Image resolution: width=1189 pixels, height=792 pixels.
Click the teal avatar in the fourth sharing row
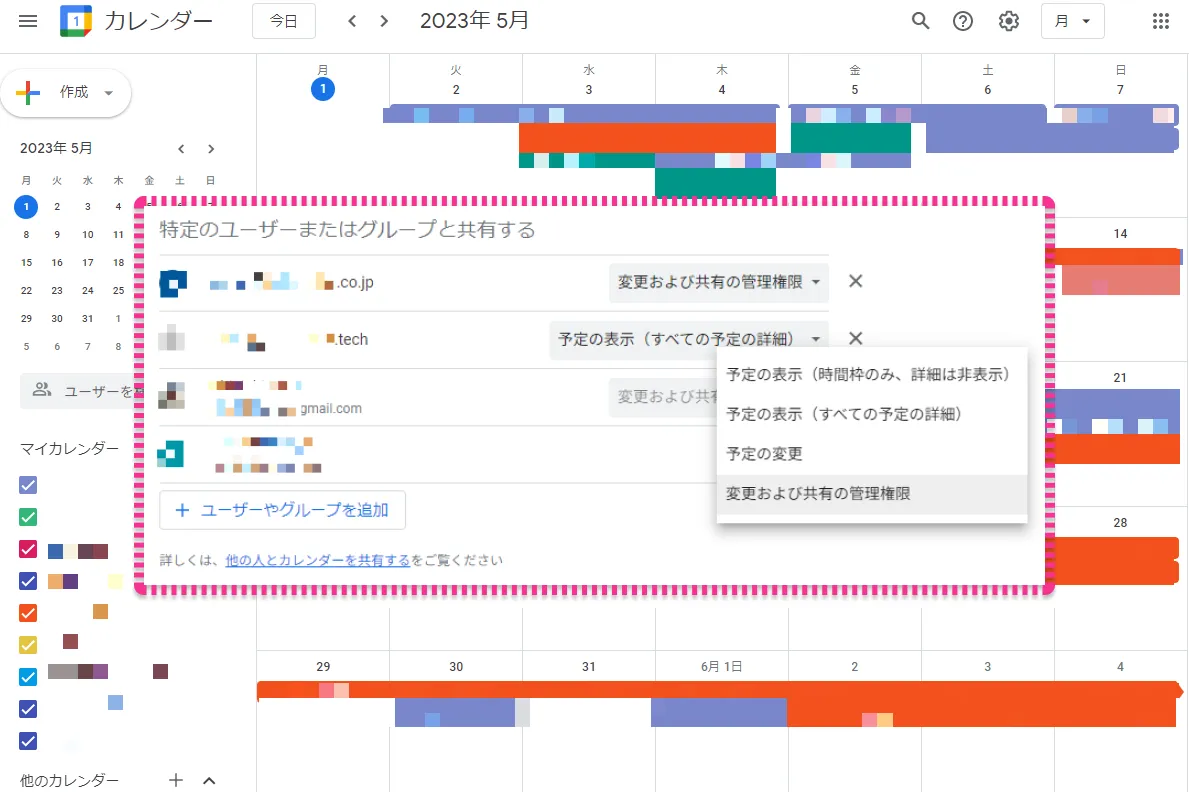171,454
